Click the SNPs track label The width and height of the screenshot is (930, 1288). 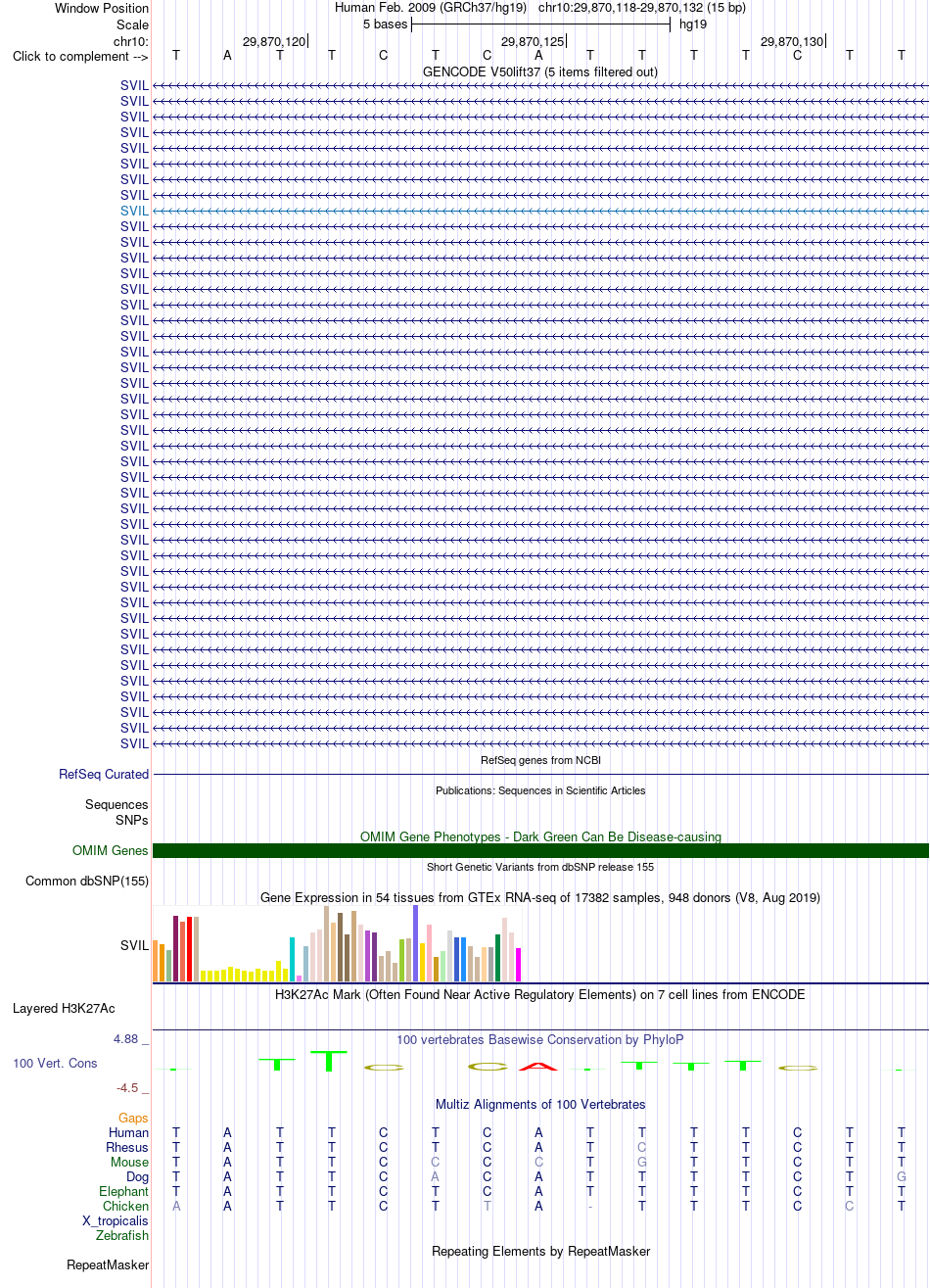(x=132, y=820)
